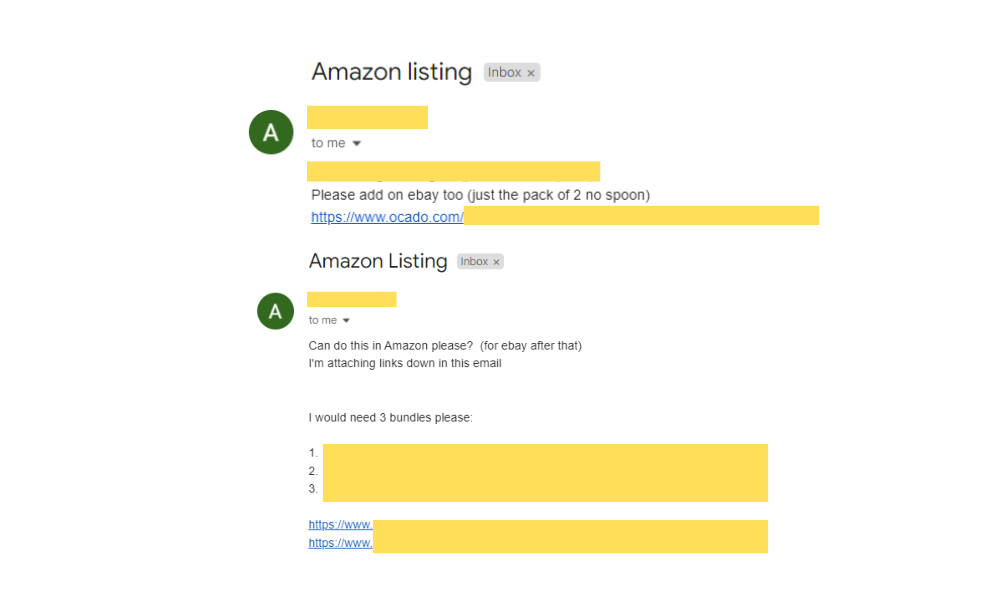Click the Inbox label on the bundles email
Screen dimensions: 1004x591
474,262
